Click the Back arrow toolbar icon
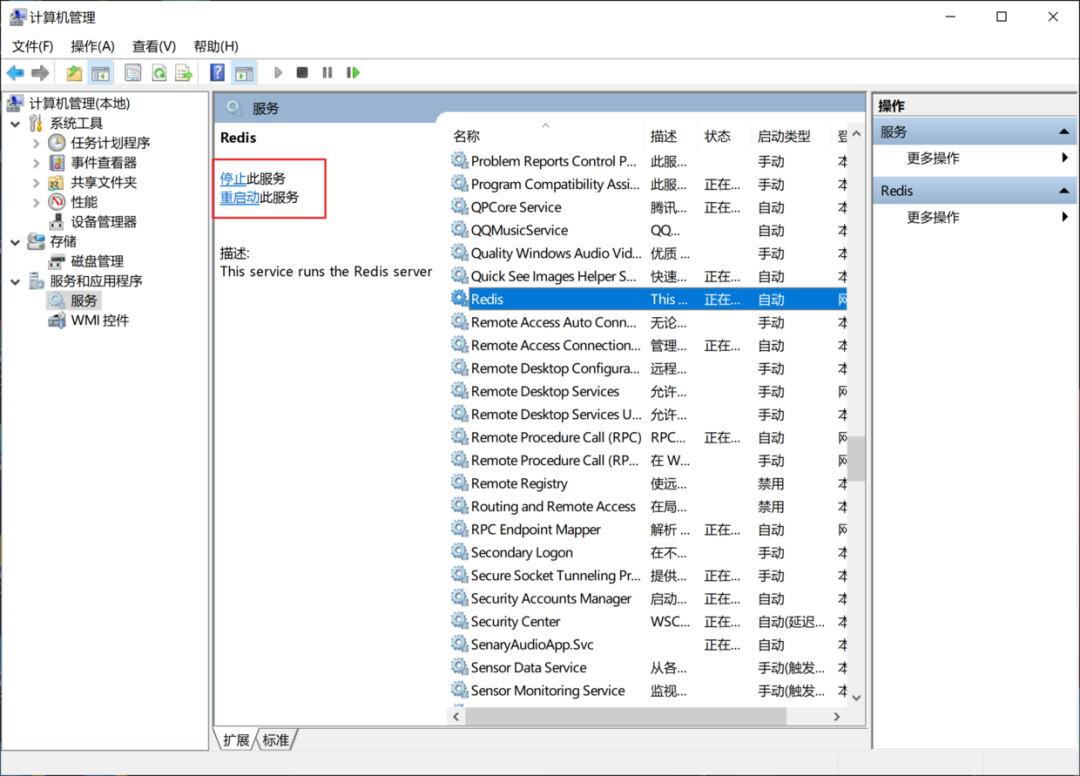 coord(15,72)
